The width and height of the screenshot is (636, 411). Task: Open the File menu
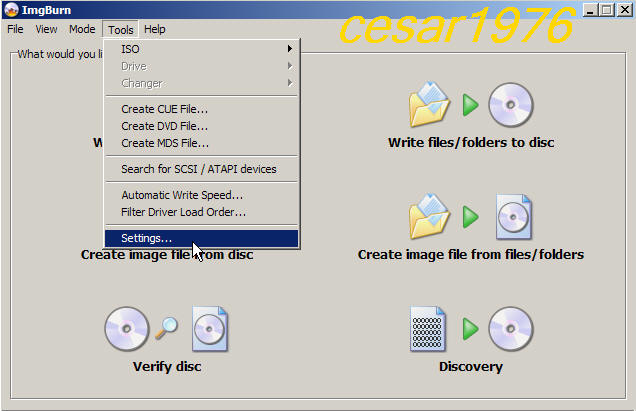(15, 29)
